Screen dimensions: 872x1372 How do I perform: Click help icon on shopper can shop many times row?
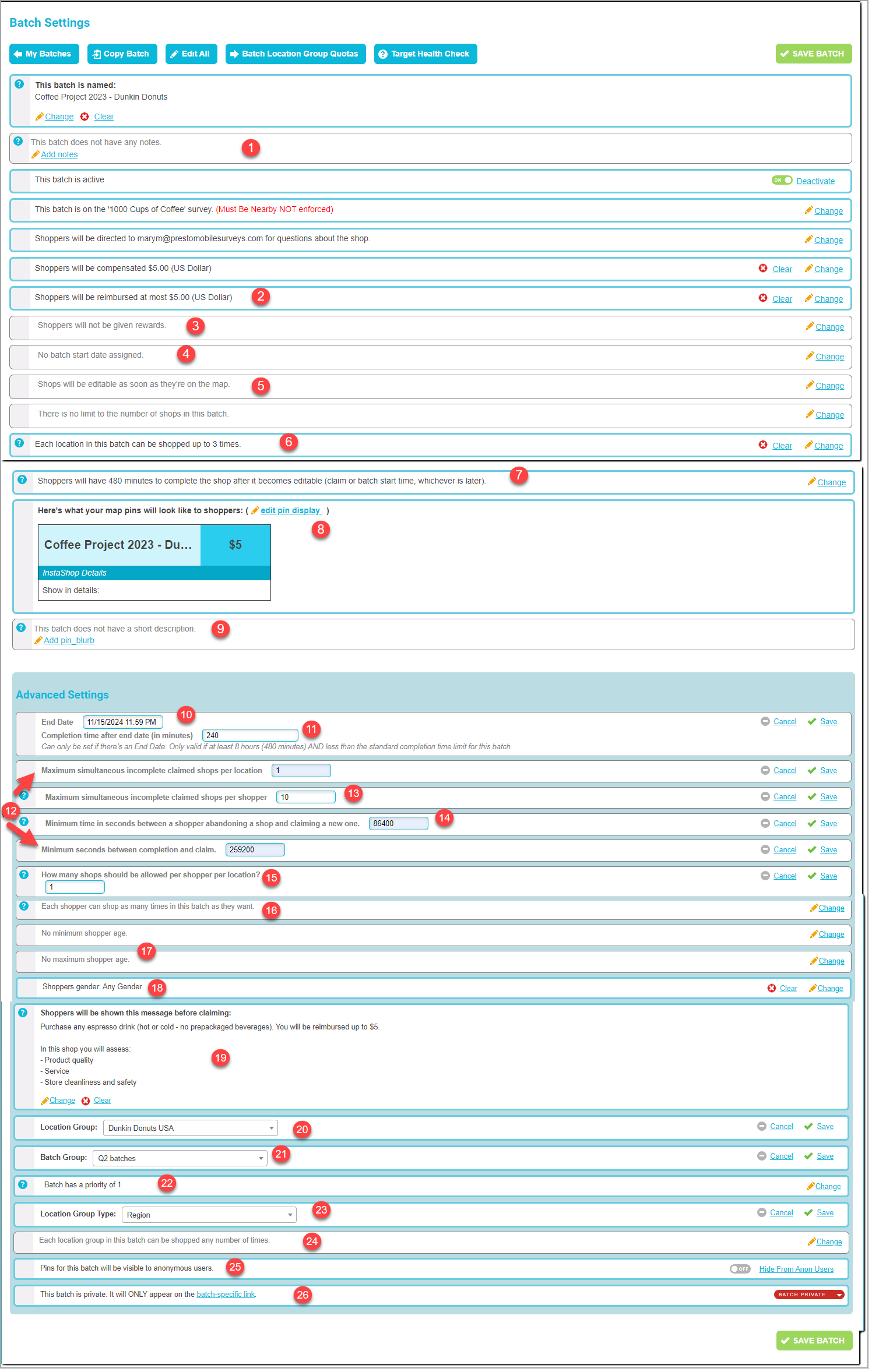click(24, 906)
